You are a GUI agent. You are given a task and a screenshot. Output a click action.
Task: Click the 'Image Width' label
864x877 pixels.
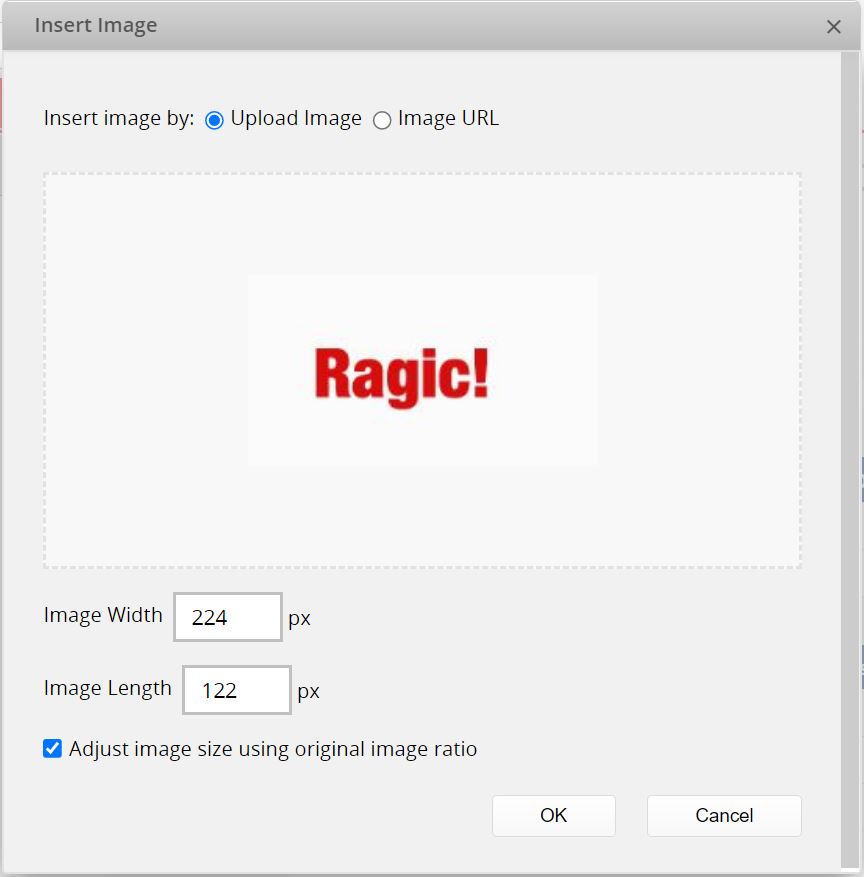pos(103,615)
